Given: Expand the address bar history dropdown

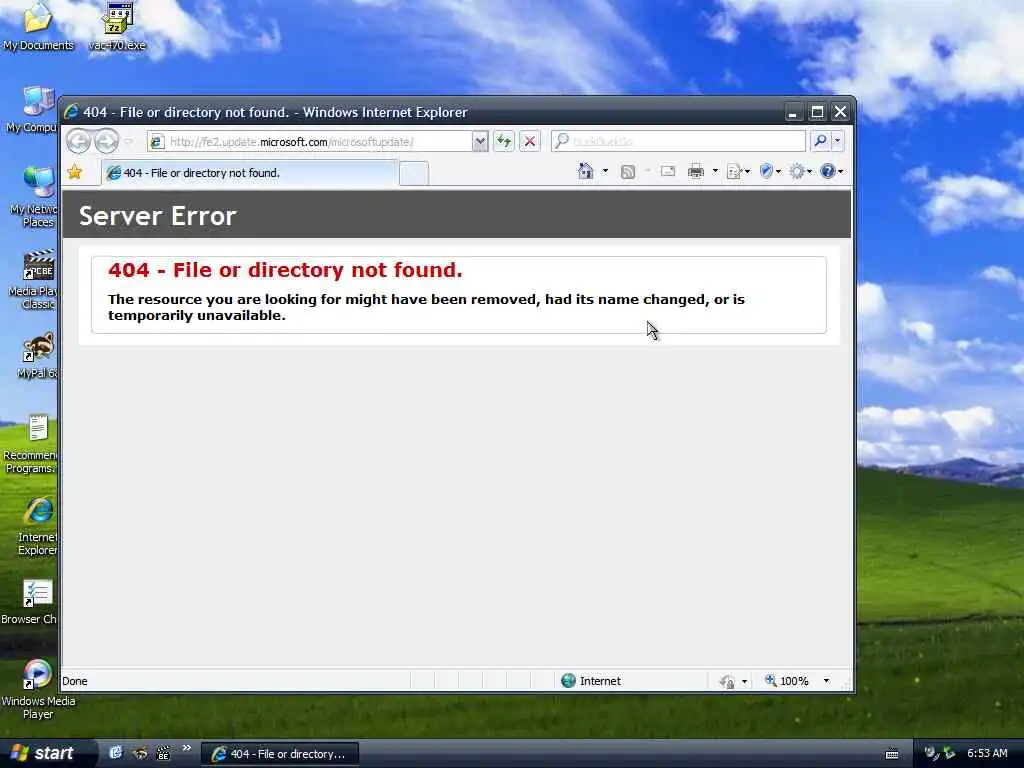Looking at the screenshot, I should tap(480, 142).
